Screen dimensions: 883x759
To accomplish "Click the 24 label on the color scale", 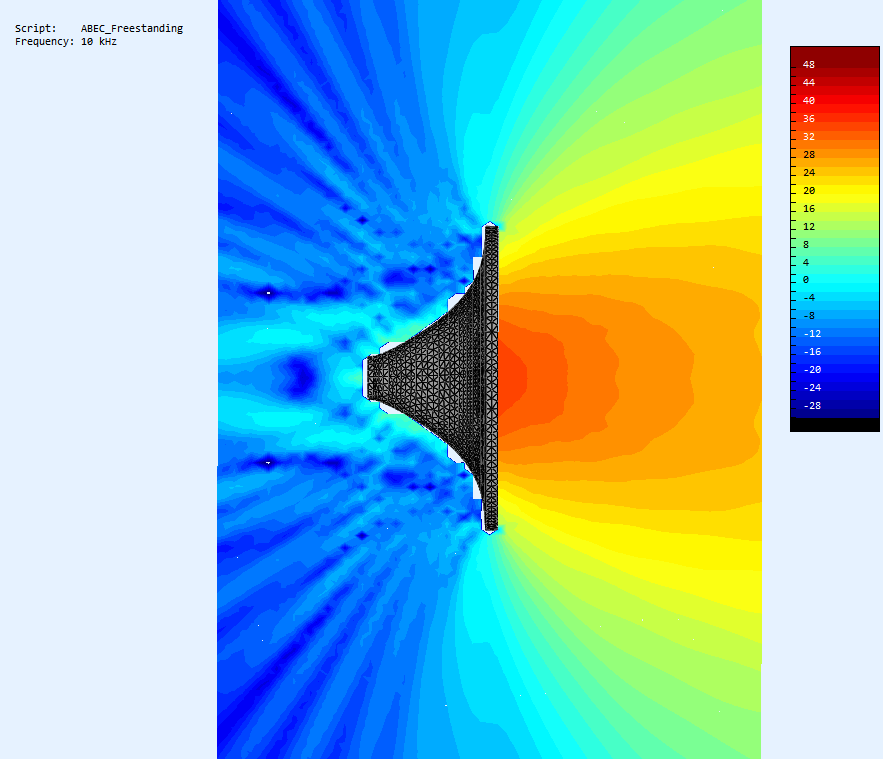I will click(x=809, y=173).
